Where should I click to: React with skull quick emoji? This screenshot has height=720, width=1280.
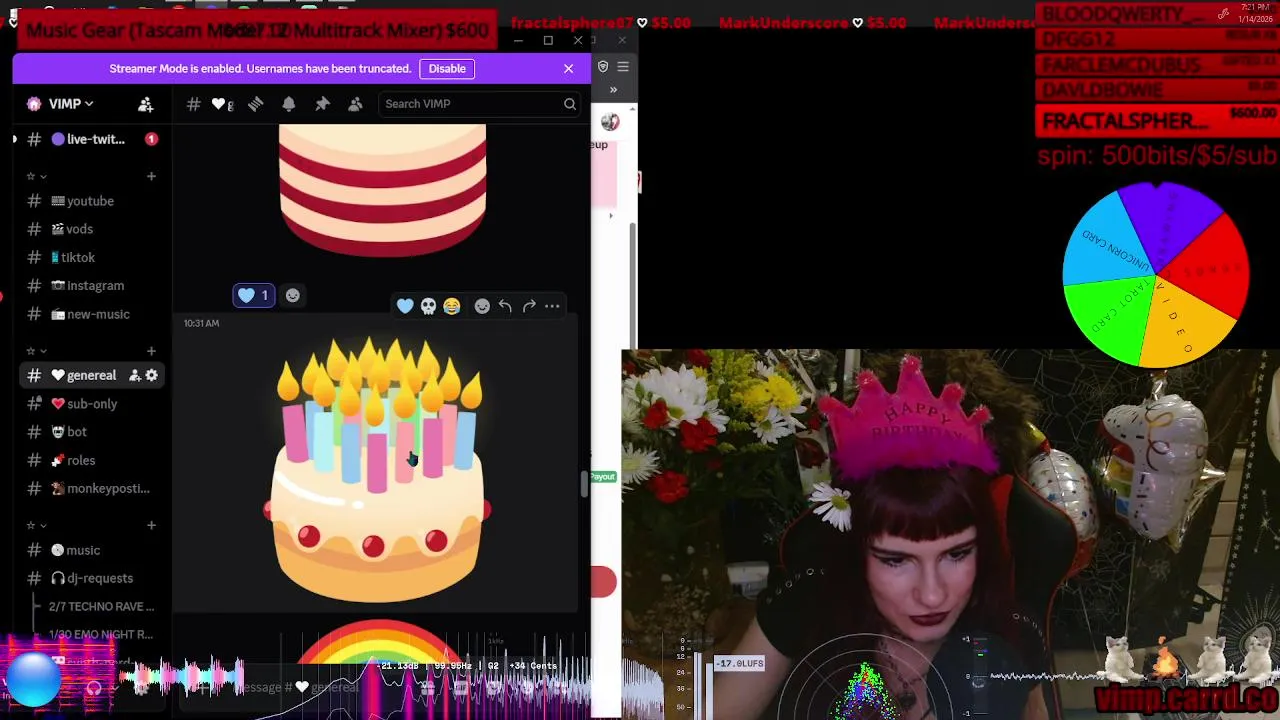coord(428,306)
